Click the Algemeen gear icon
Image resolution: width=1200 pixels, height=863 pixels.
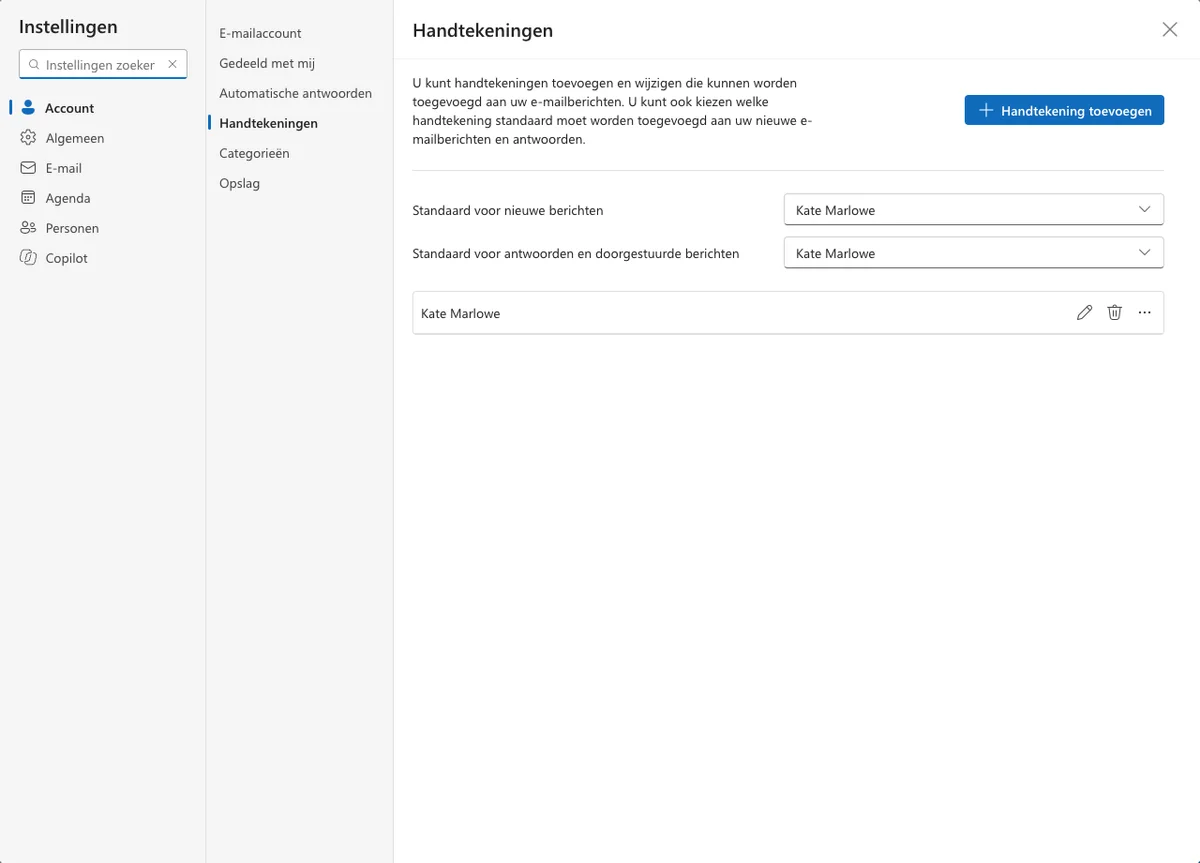click(28, 138)
